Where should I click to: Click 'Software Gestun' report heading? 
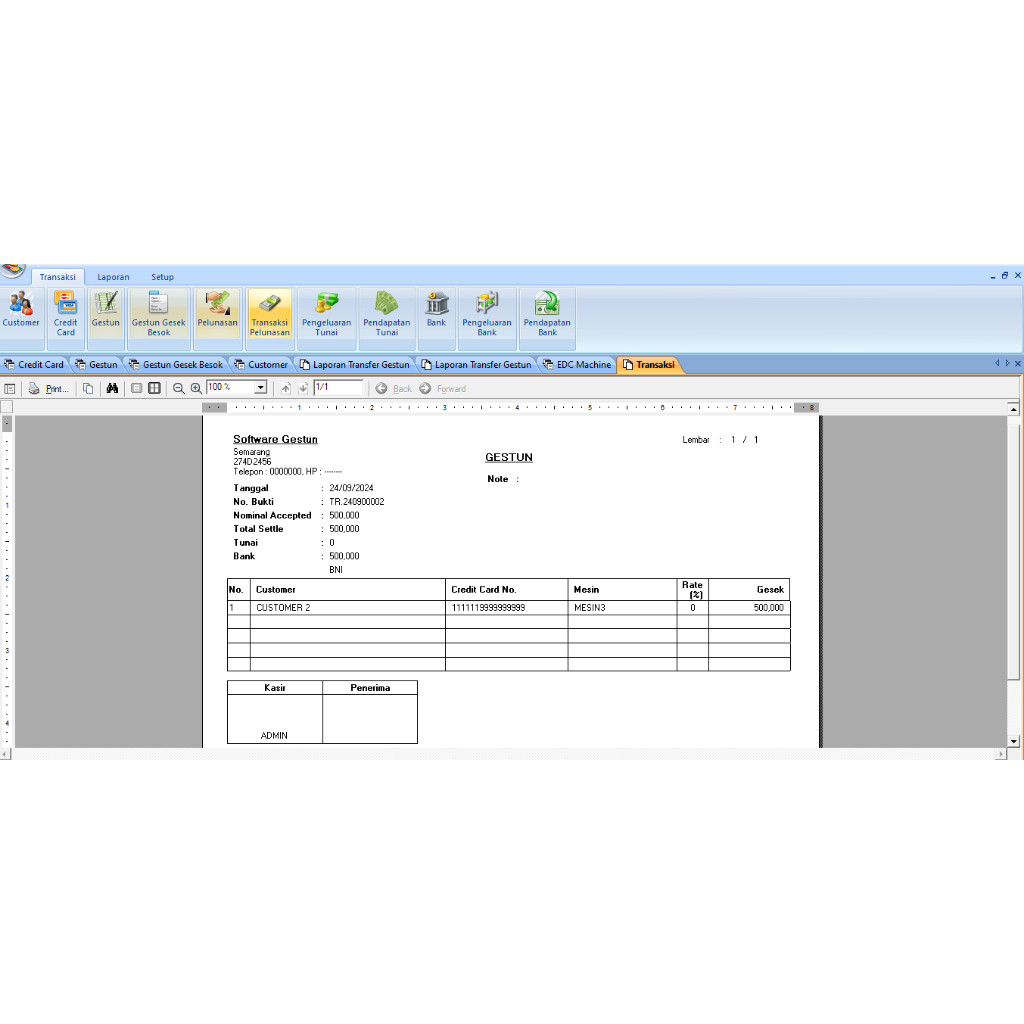(276, 440)
